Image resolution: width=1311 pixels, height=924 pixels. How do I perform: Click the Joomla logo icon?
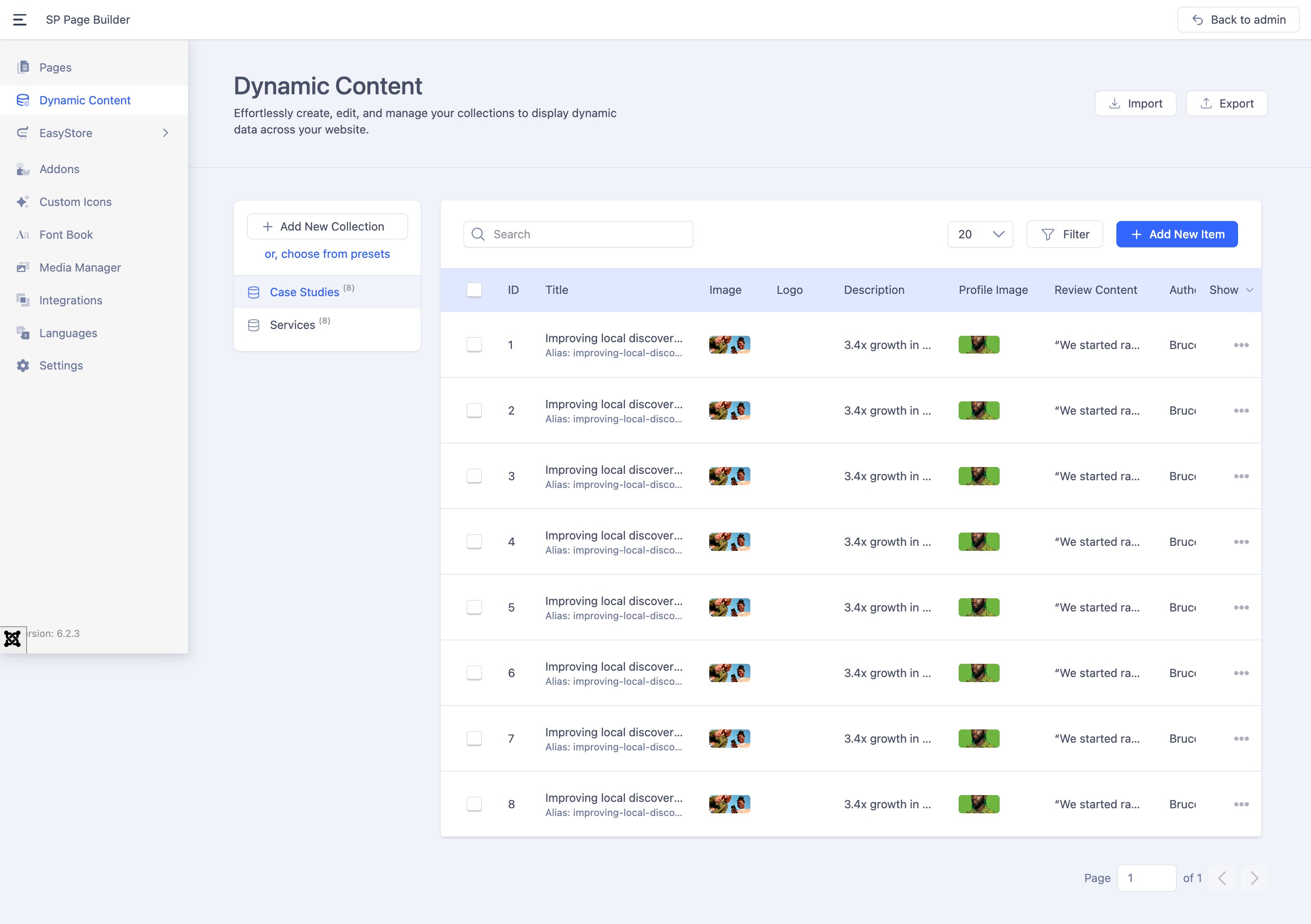pyautogui.click(x=13, y=639)
